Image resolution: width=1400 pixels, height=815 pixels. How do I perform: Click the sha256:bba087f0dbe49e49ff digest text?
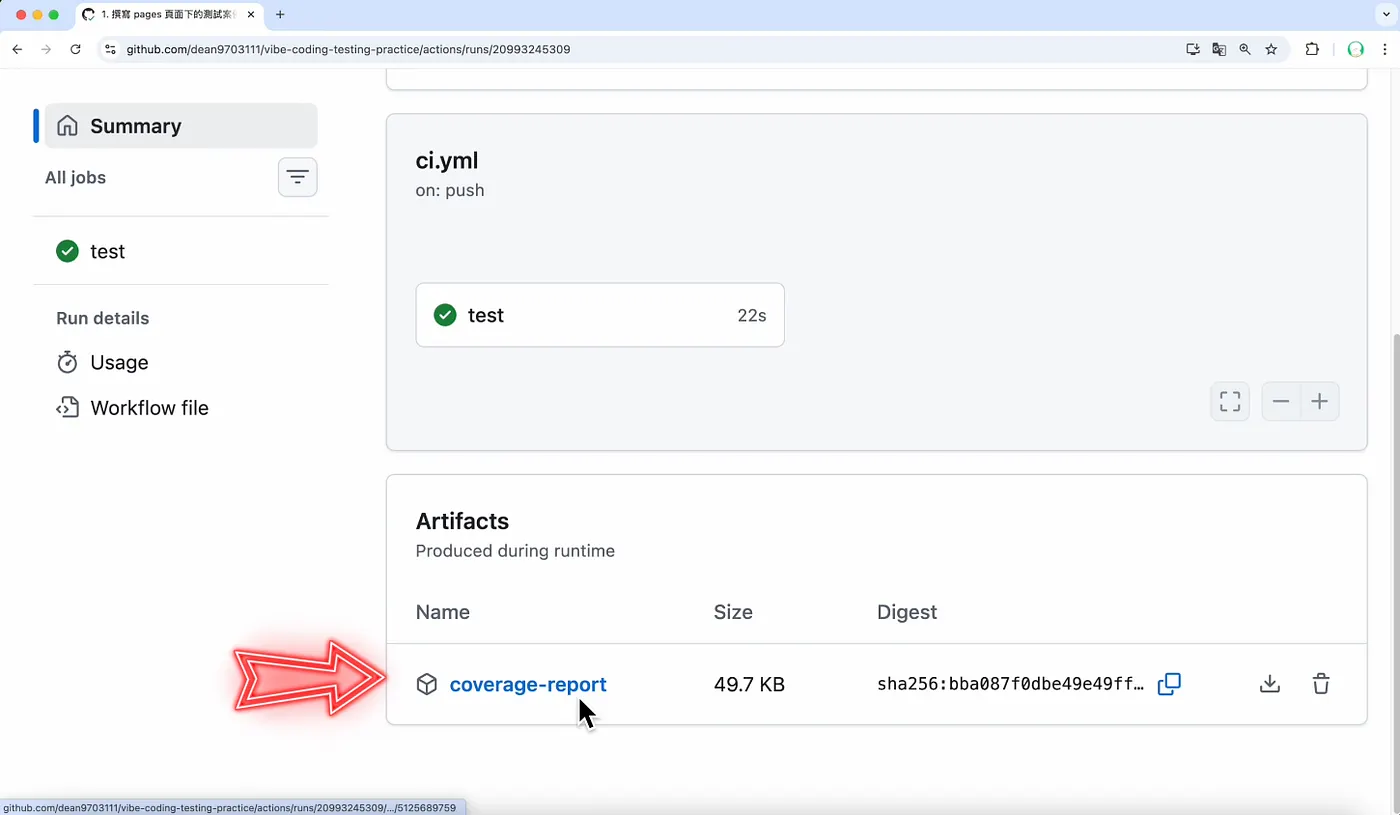pyautogui.click(x=1011, y=684)
